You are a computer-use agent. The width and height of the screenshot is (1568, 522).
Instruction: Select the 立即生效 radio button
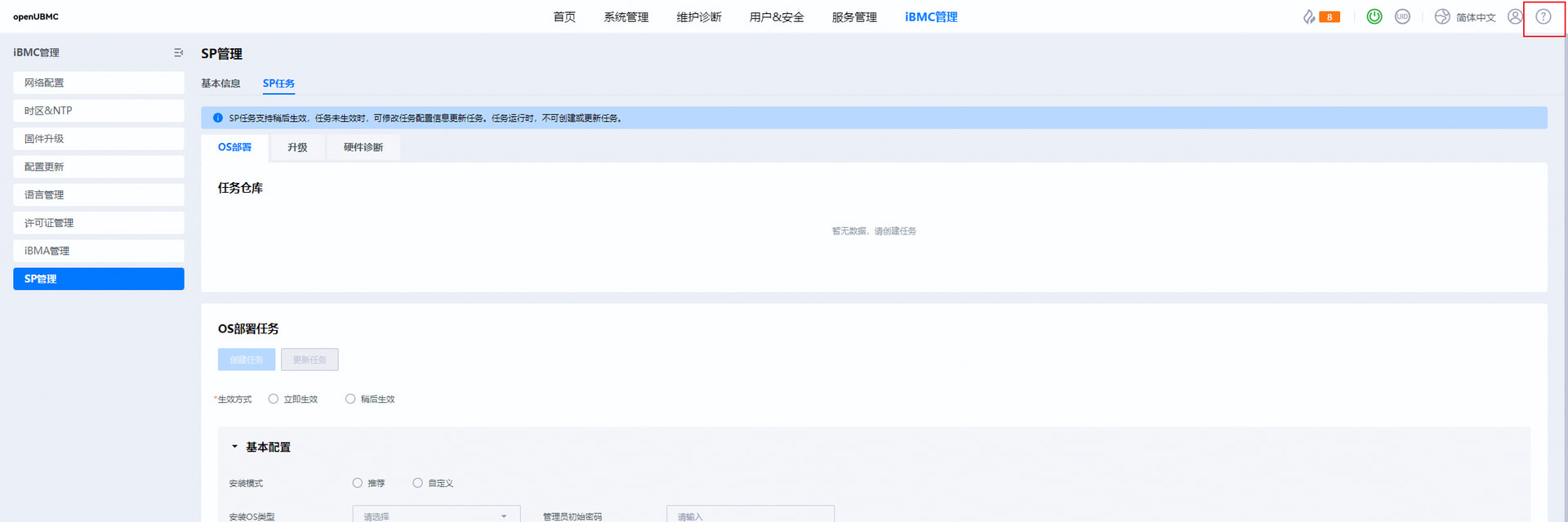pyautogui.click(x=274, y=399)
